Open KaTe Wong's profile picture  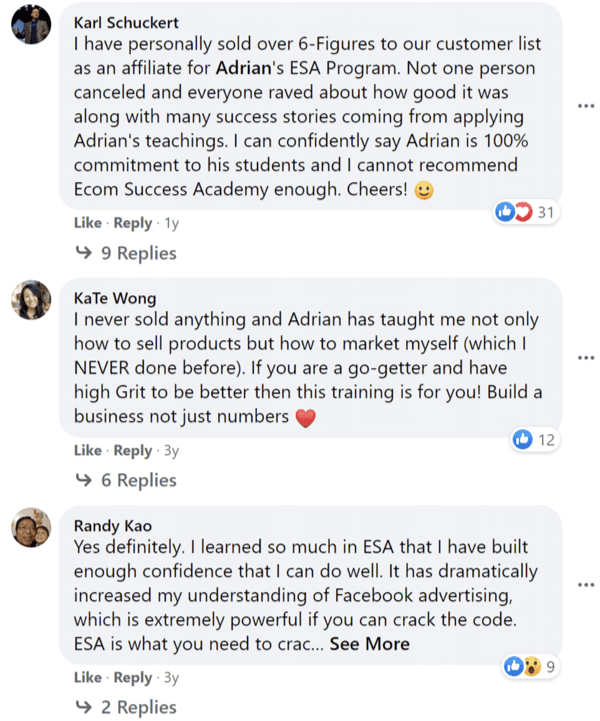tap(31, 300)
